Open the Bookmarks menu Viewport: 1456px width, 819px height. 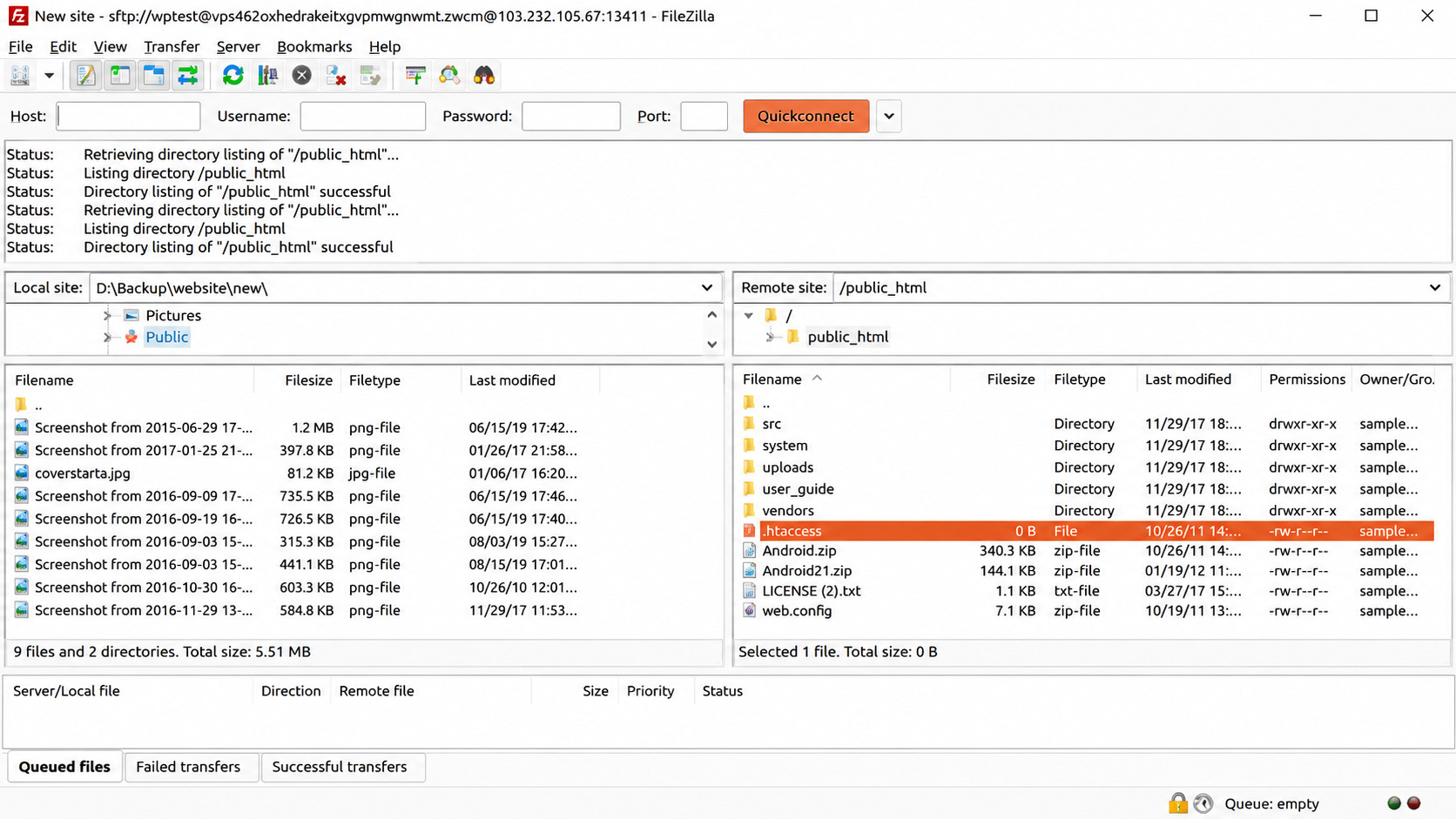coord(314,47)
